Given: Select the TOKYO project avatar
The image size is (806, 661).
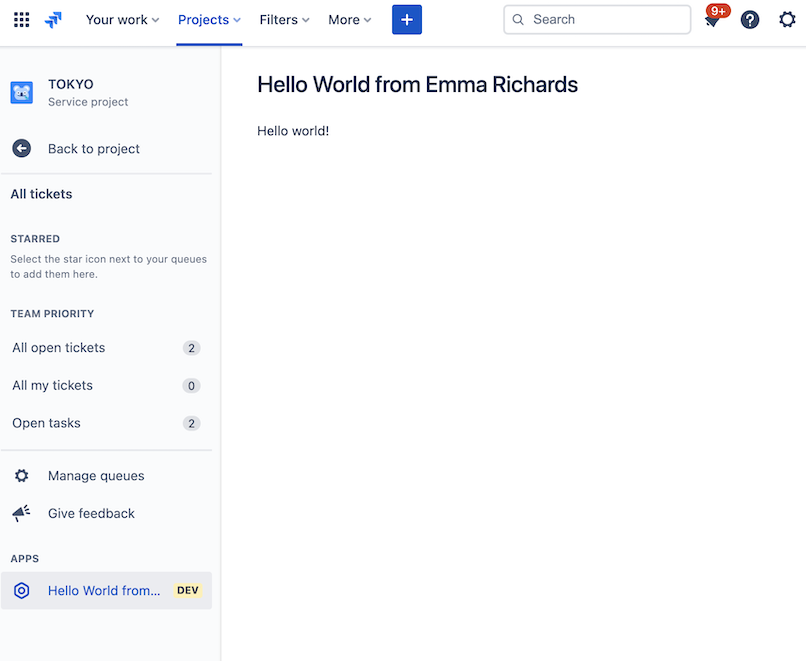Looking at the screenshot, I should [x=21, y=92].
